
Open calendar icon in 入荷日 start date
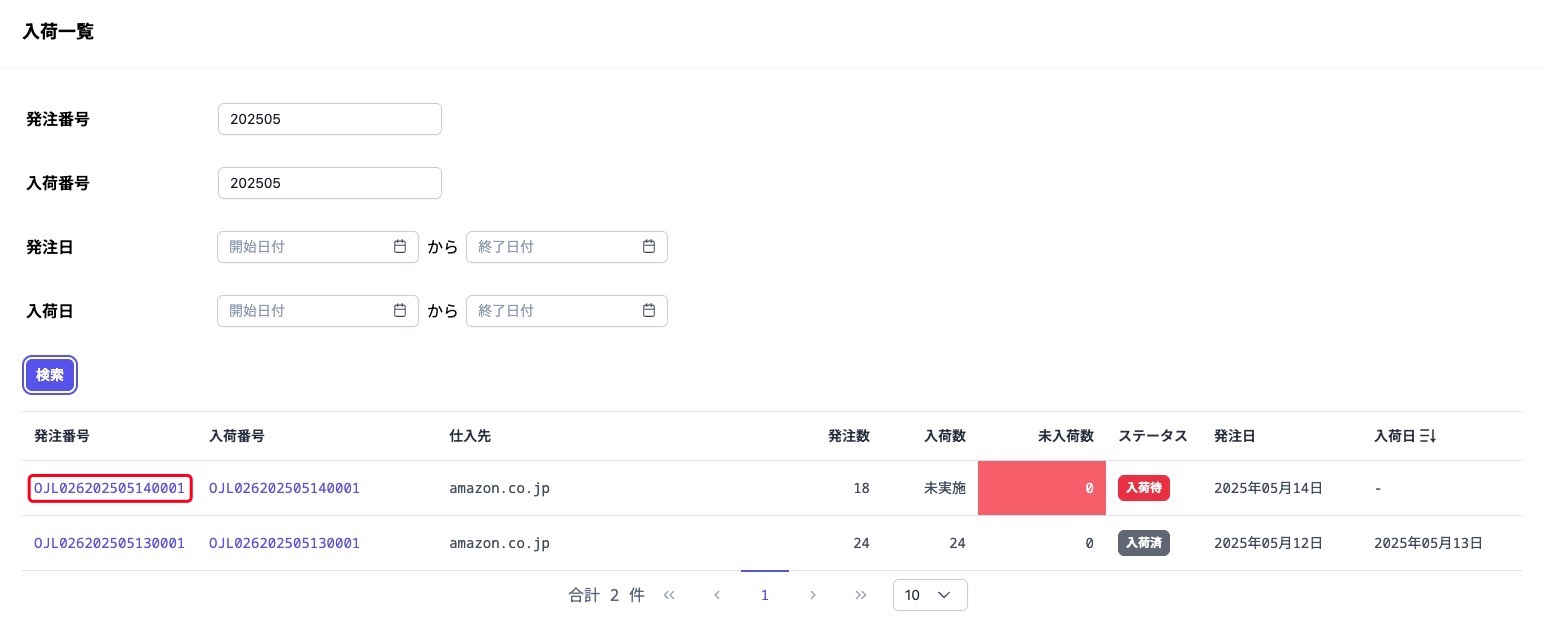click(400, 311)
